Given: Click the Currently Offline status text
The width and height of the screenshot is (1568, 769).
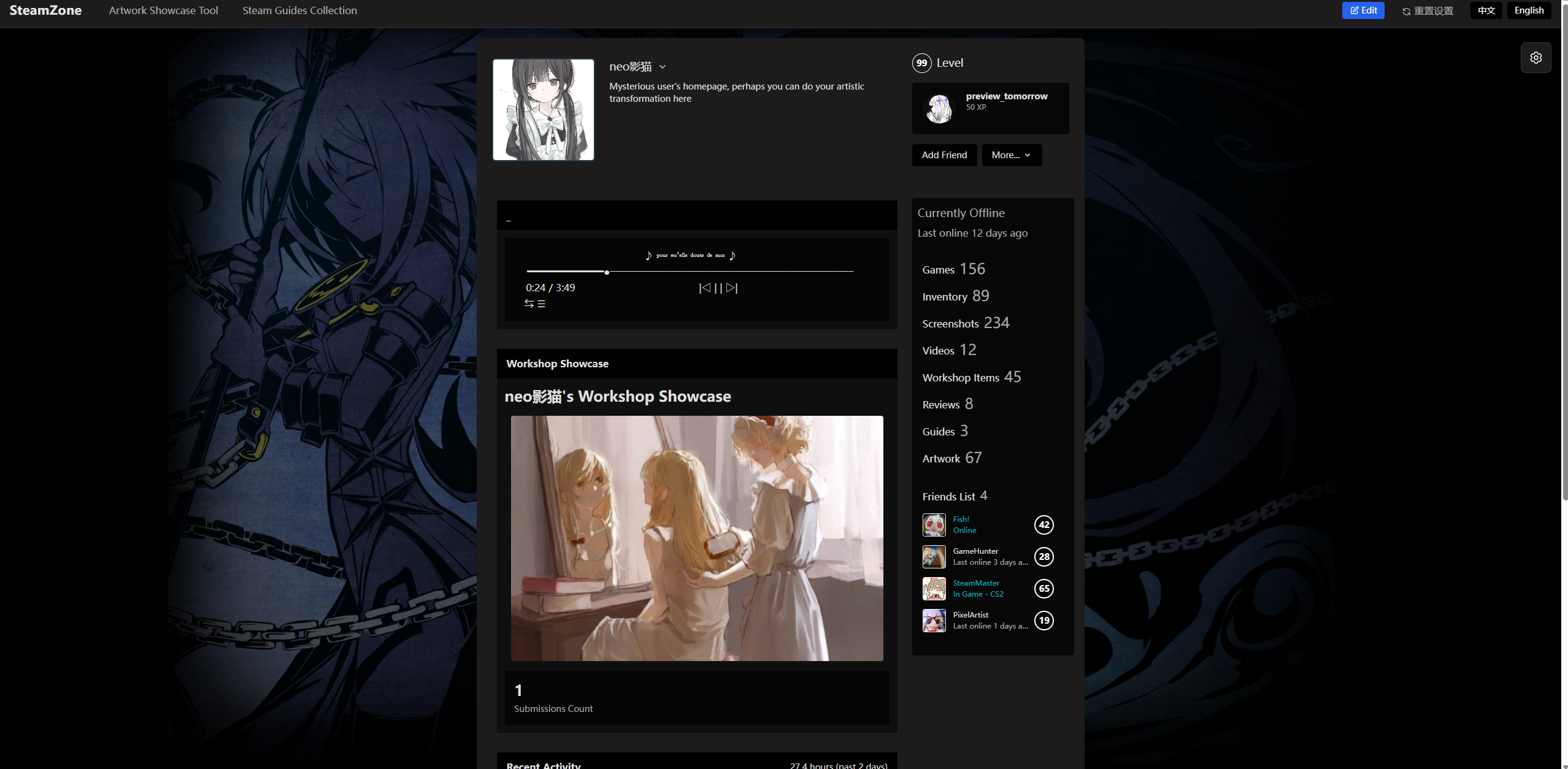Looking at the screenshot, I should 961,213.
